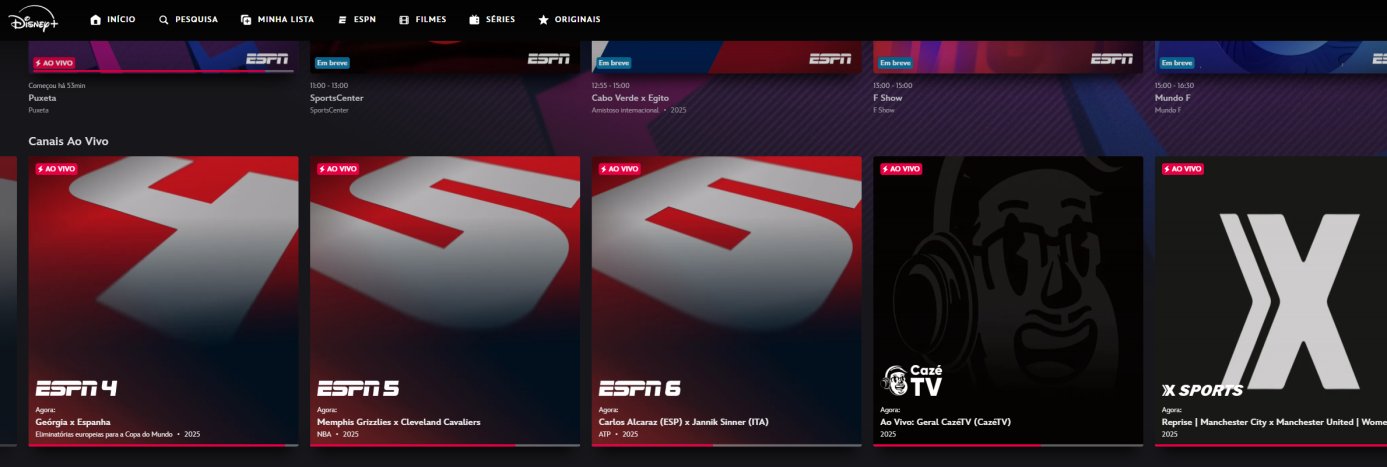Image resolution: width=1387 pixels, height=467 pixels.
Task: Open the CazéTV live channel card
Action: tap(1008, 300)
